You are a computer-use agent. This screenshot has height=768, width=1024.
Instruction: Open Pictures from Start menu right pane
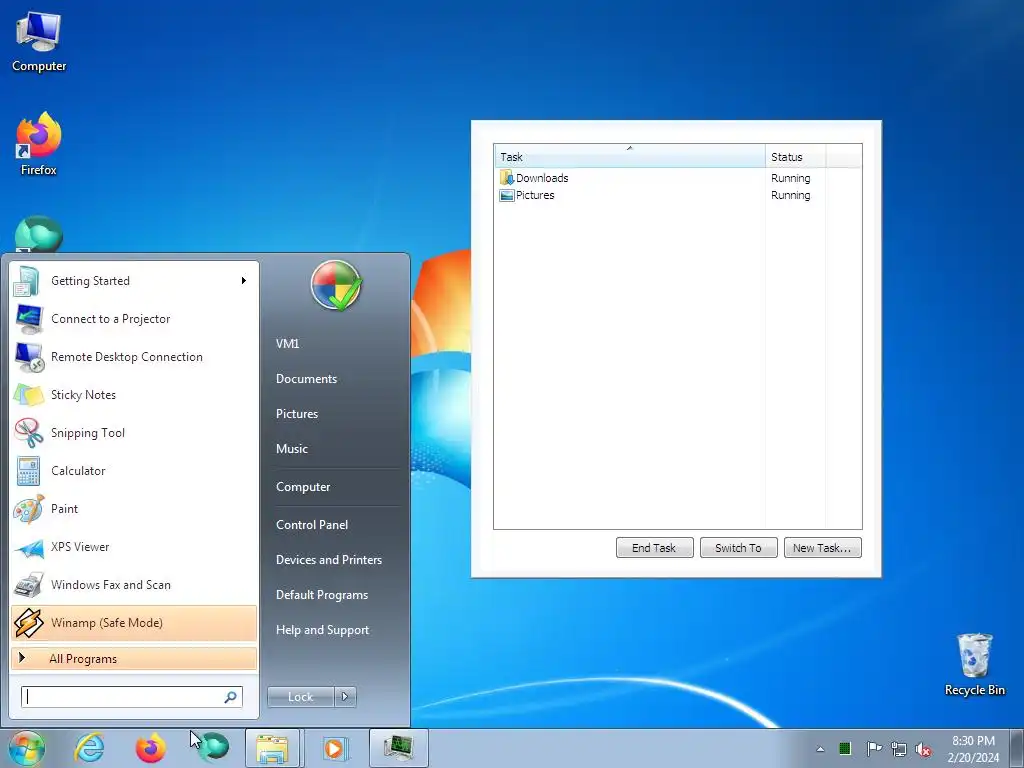(297, 414)
